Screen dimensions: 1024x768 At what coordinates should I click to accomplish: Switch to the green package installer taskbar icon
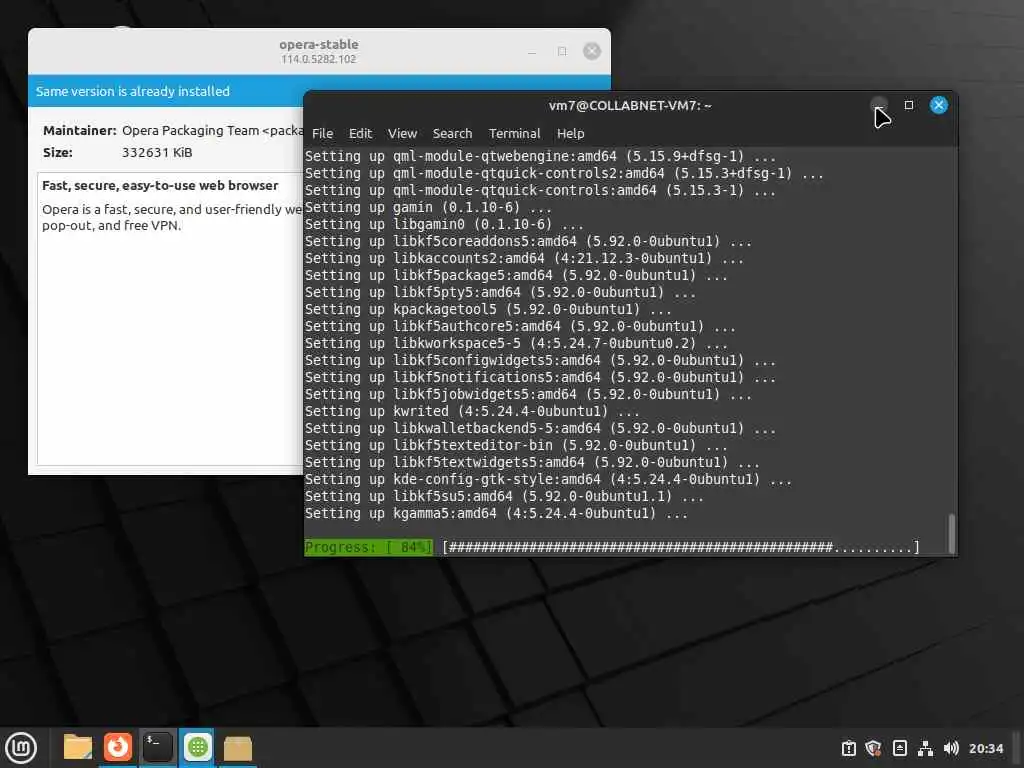(197, 747)
